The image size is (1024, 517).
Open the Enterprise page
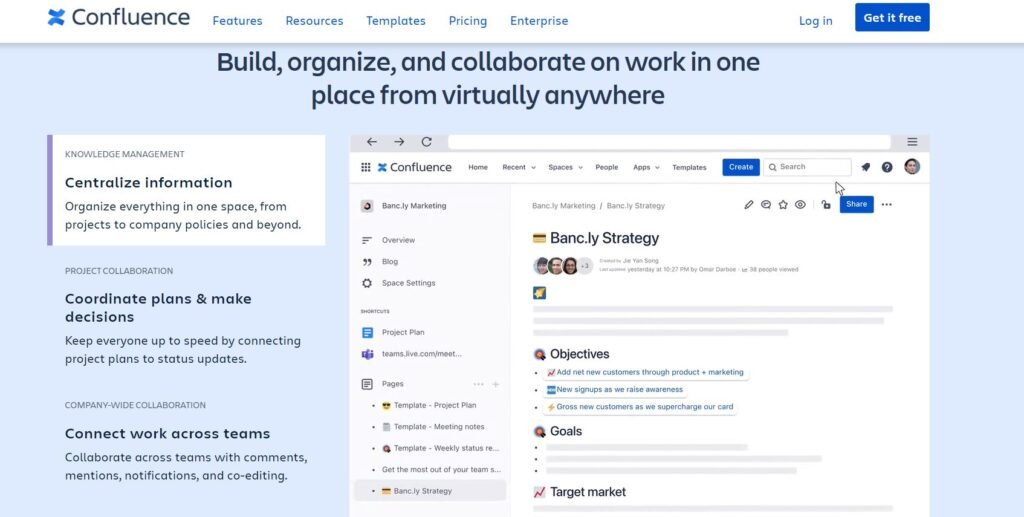(539, 21)
